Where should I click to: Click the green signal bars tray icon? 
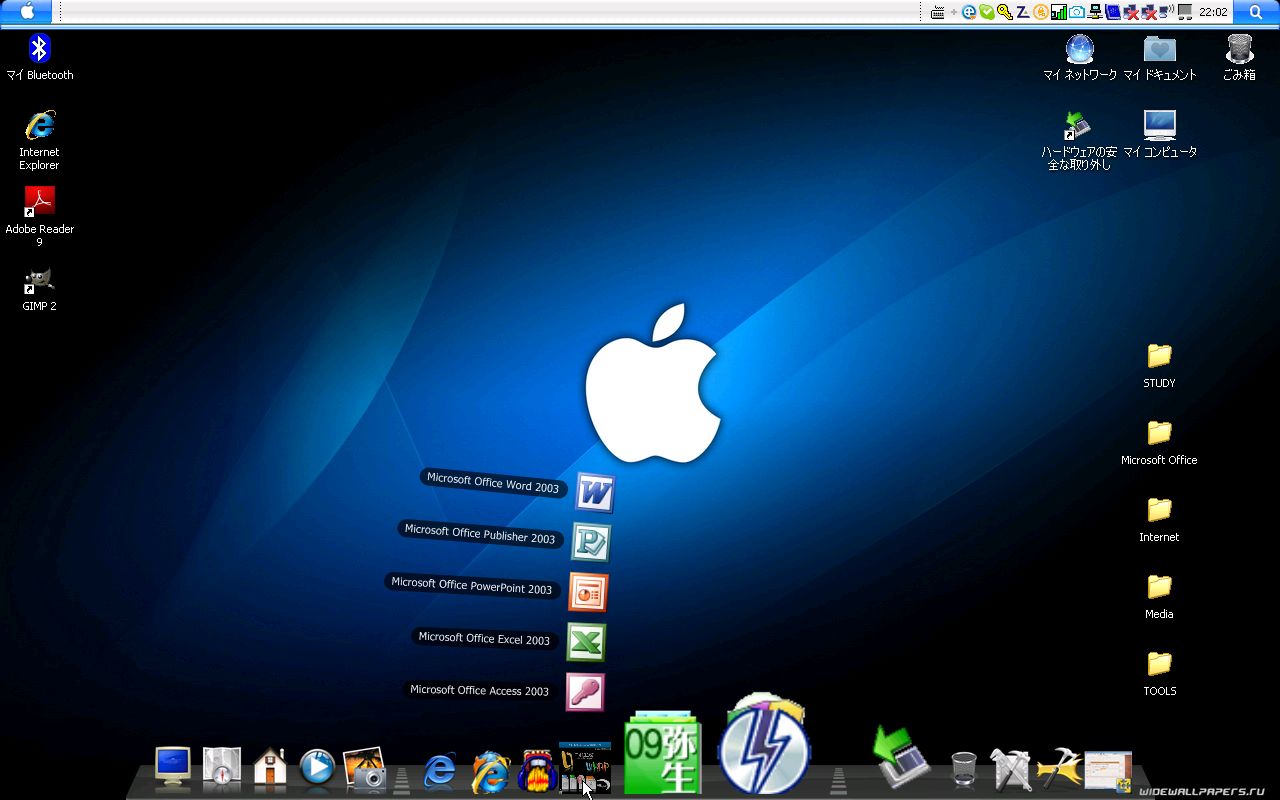coord(1058,12)
